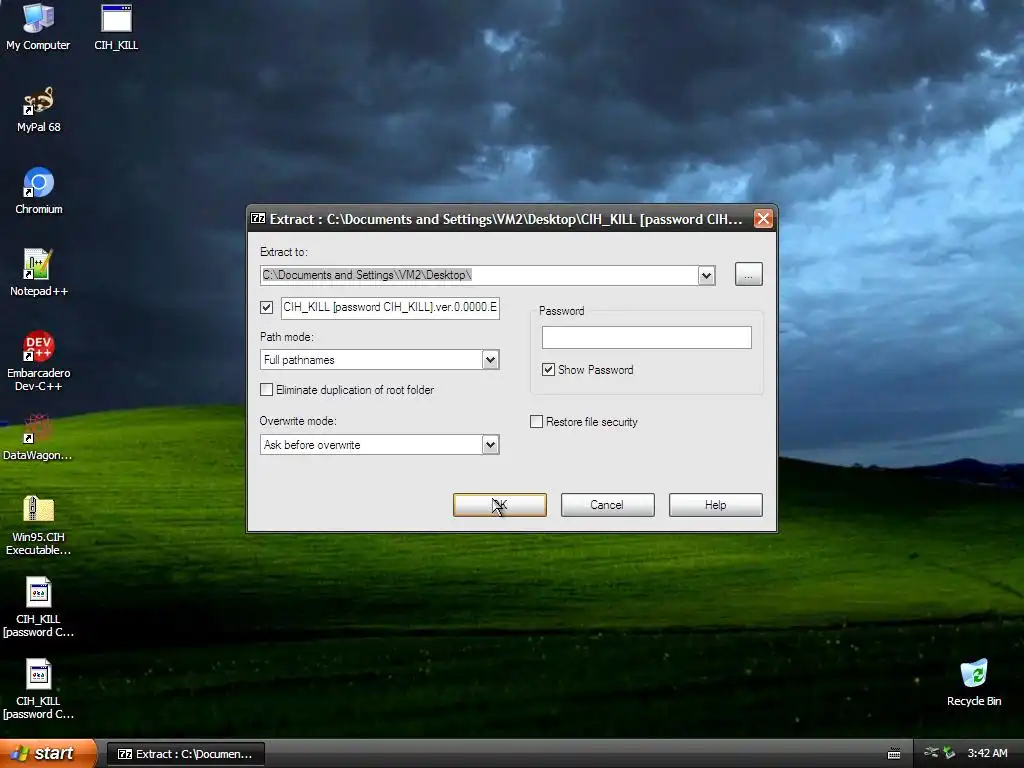Screen dimensions: 1024x768
Task: Click the Cancel button
Action: click(607, 505)
